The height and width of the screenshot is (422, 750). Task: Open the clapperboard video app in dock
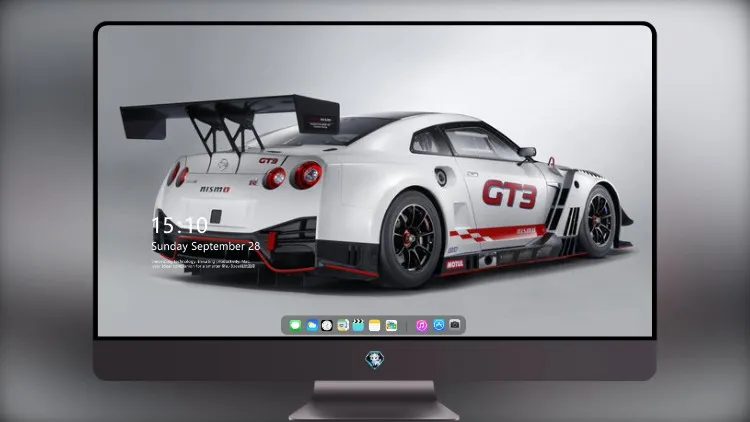[358, 325]
